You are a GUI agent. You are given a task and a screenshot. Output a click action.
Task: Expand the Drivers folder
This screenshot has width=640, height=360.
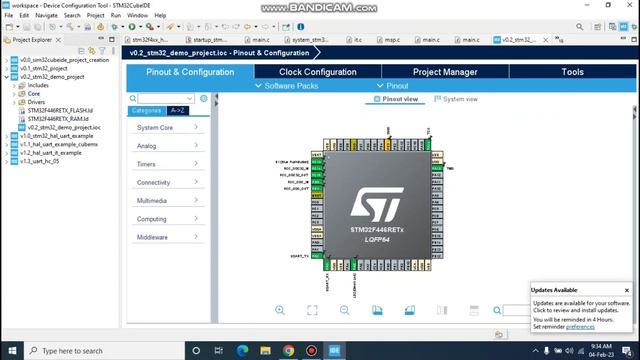(x=14, y=102)
